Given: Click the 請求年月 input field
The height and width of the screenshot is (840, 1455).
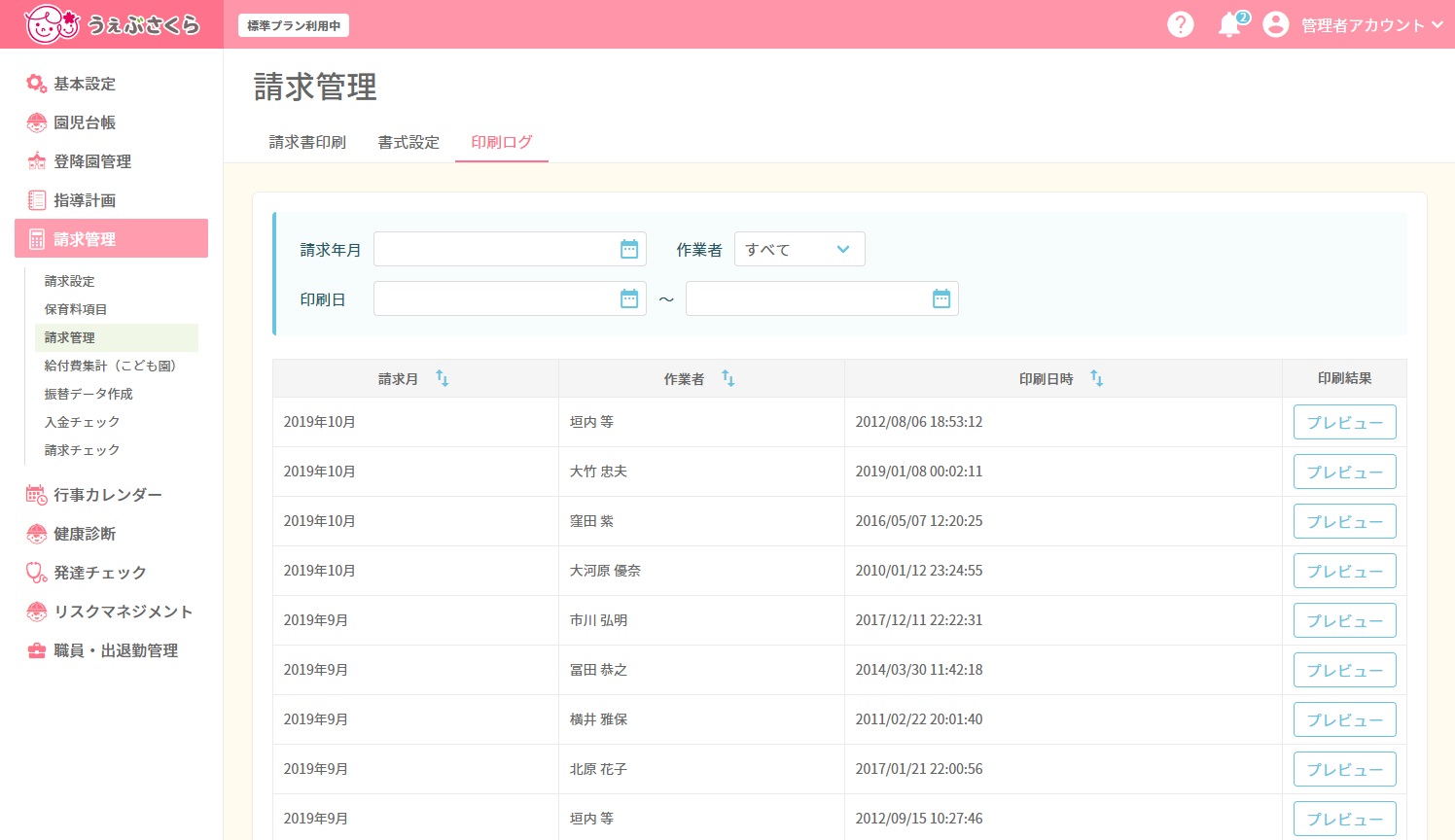Looking at the screenshot, I should click(x=510, y=249).
